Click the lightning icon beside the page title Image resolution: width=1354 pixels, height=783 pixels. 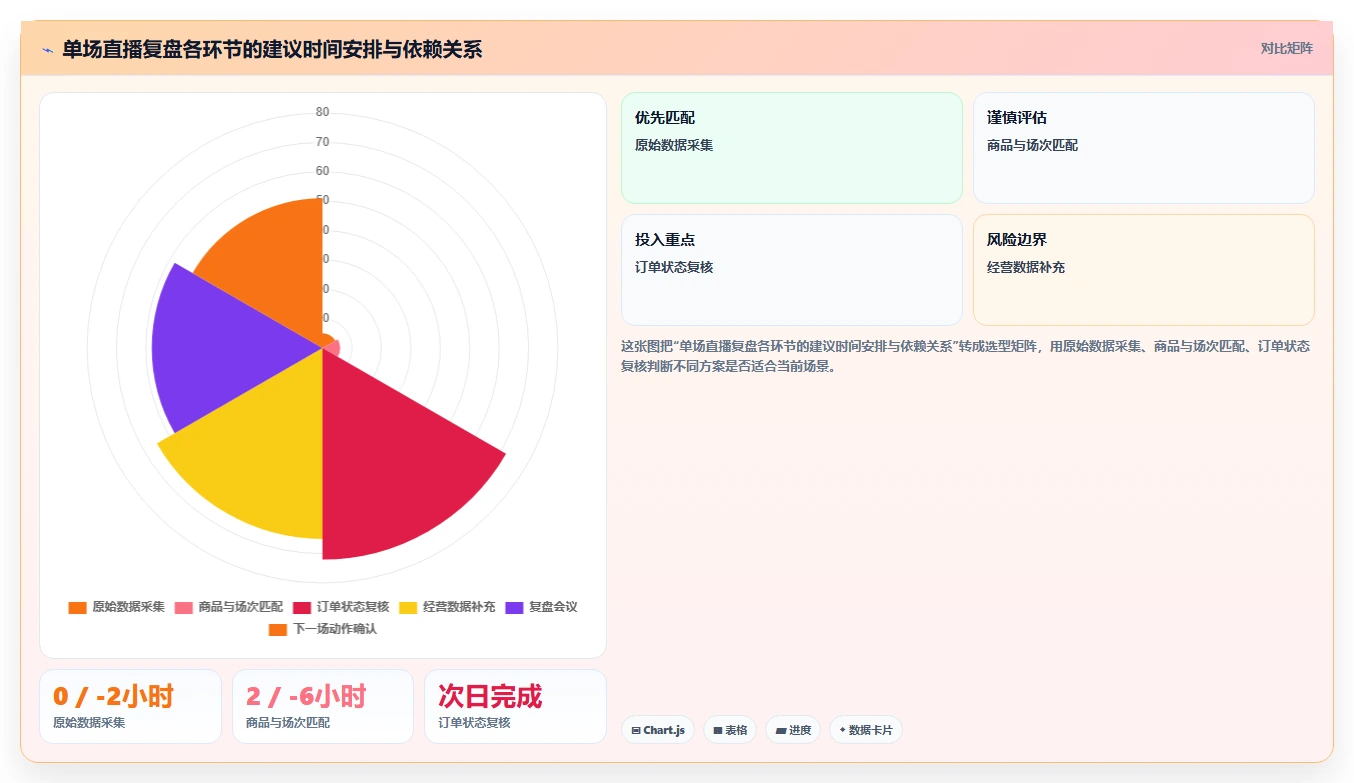[47, 50]
